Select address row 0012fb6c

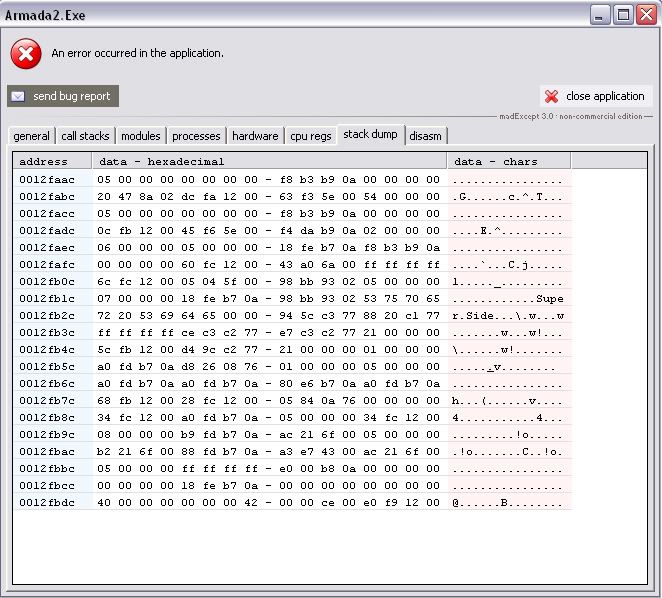tap(293, 383)
